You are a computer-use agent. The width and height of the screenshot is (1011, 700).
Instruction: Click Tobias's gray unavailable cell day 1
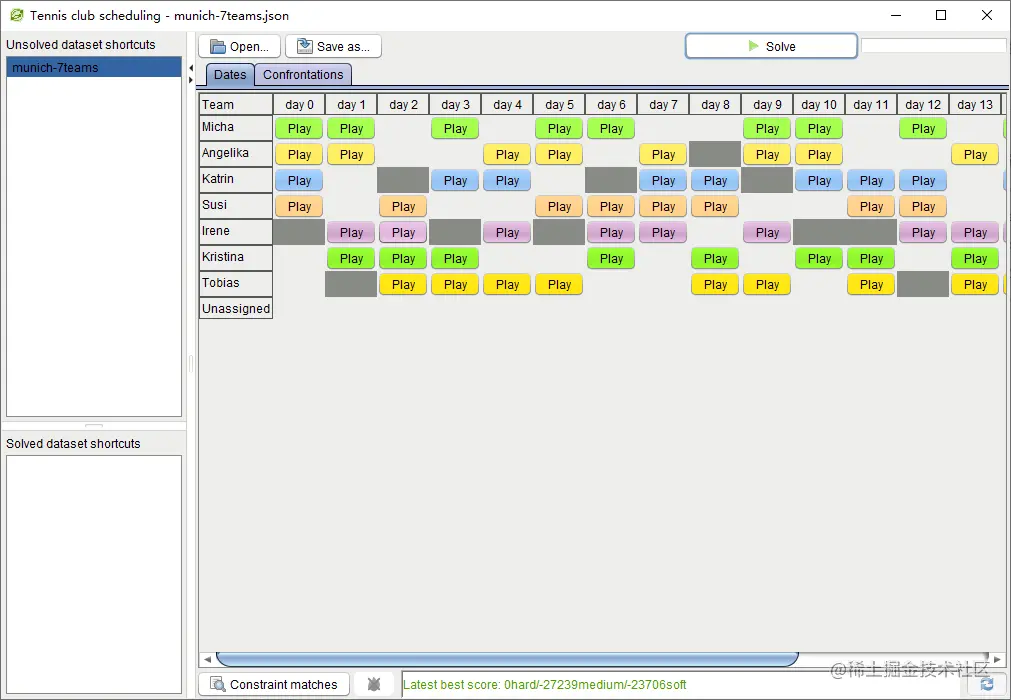(351, 284)
